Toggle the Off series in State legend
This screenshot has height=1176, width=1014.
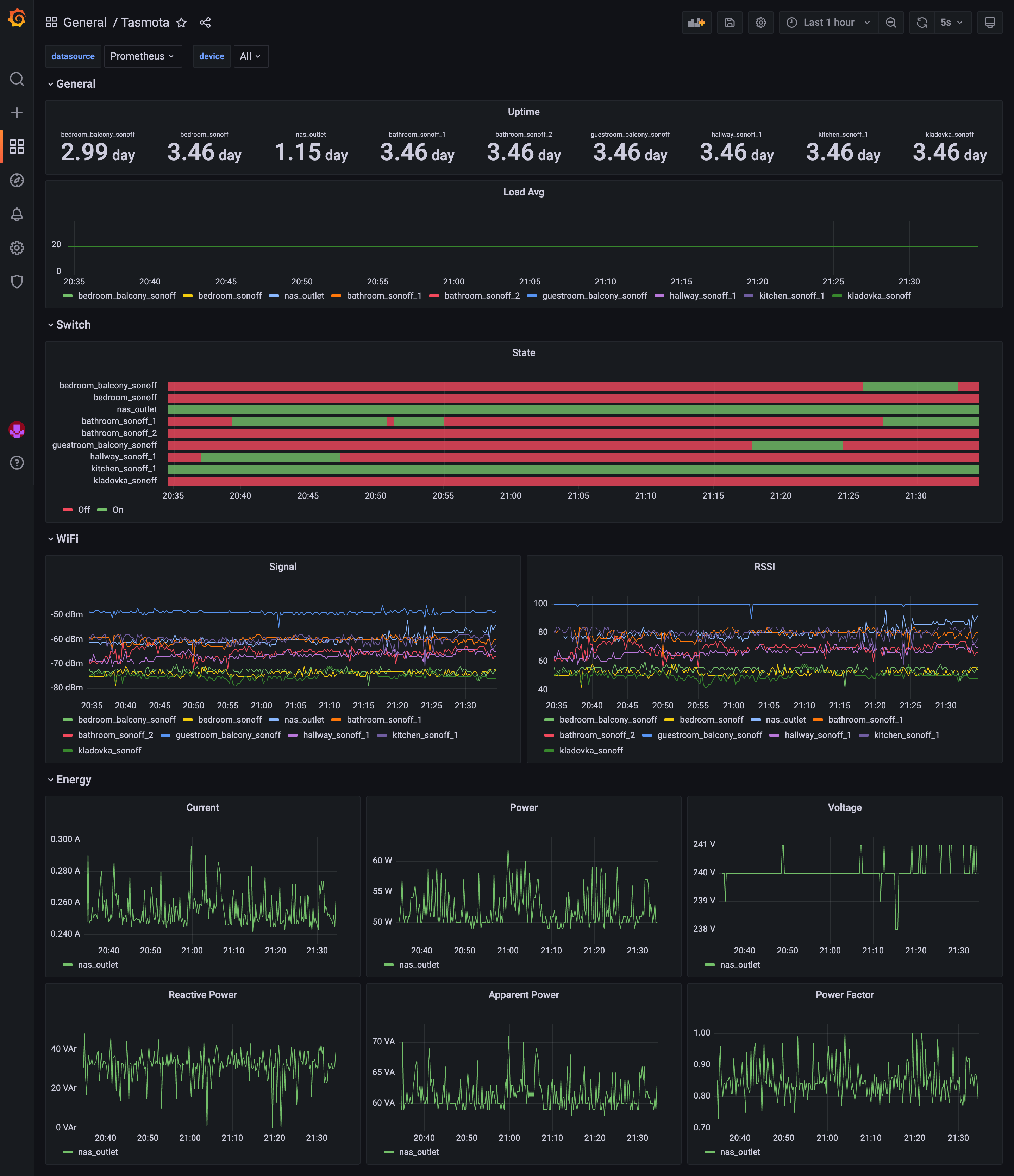(x=83, y=510)
